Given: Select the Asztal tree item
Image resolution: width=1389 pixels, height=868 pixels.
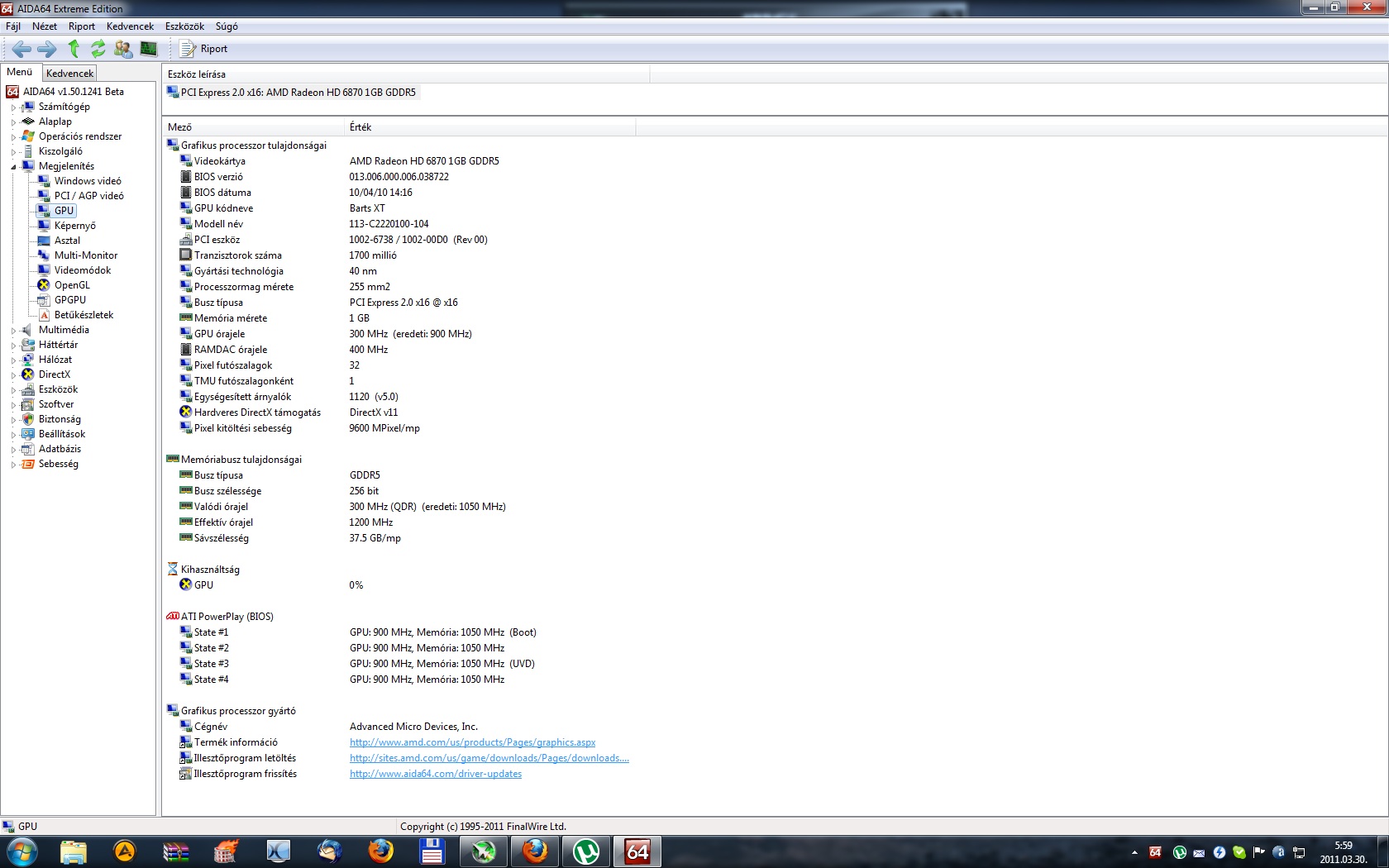Looking at the screenshot, I should tap(68, 241).
